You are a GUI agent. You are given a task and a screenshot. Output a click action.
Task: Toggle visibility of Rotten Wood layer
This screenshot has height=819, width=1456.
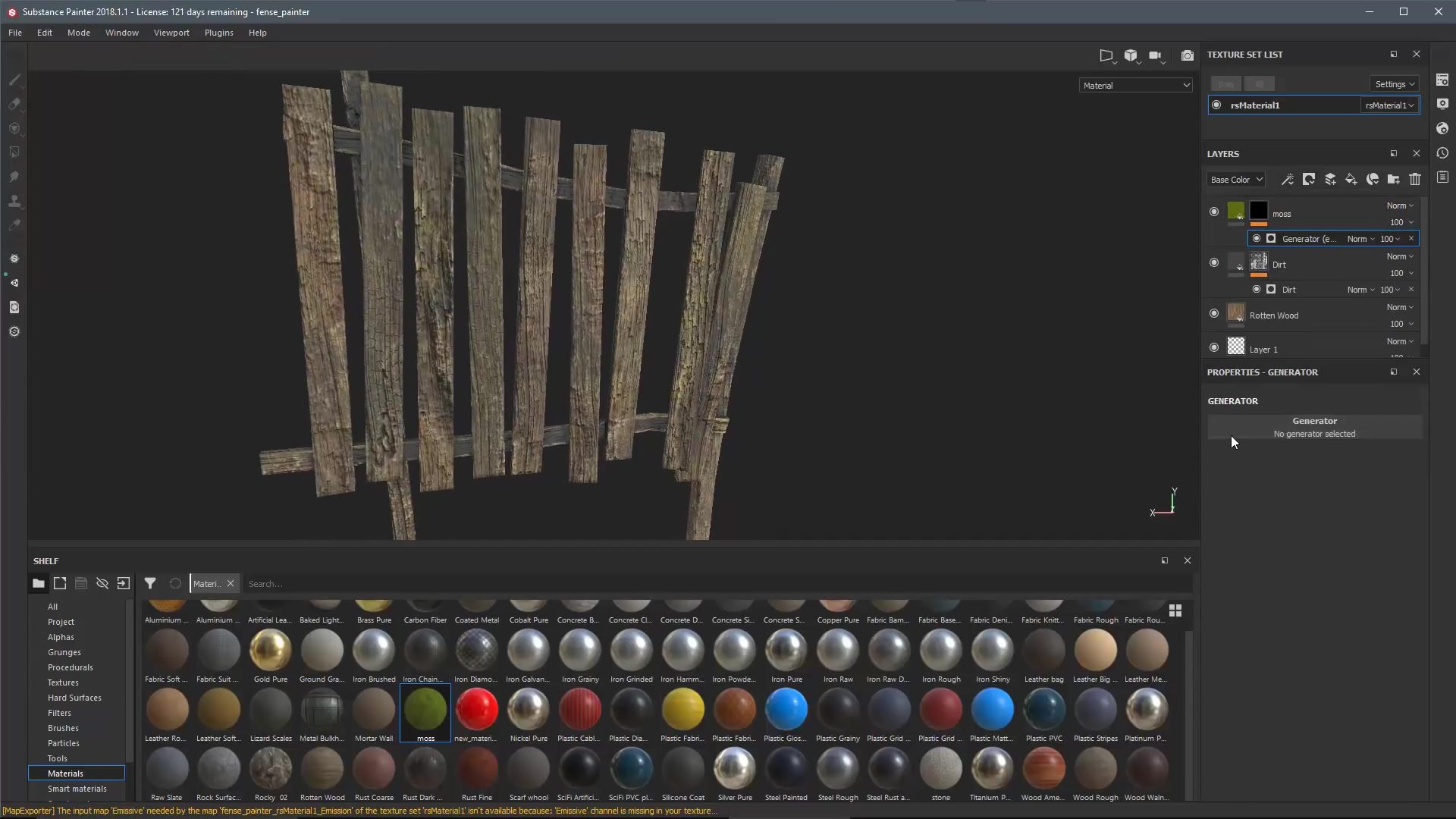coord(1214,314)
